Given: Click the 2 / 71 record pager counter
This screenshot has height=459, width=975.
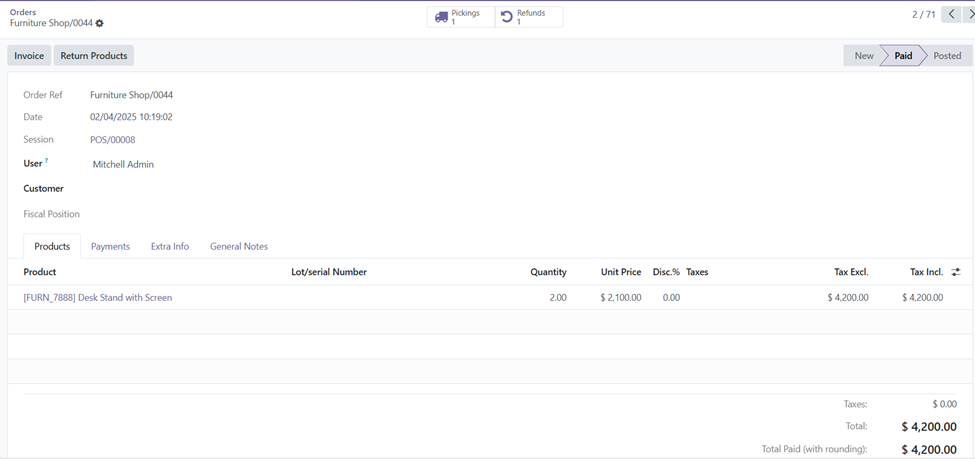Looking at the screenshot, I should tap(923, 15).
